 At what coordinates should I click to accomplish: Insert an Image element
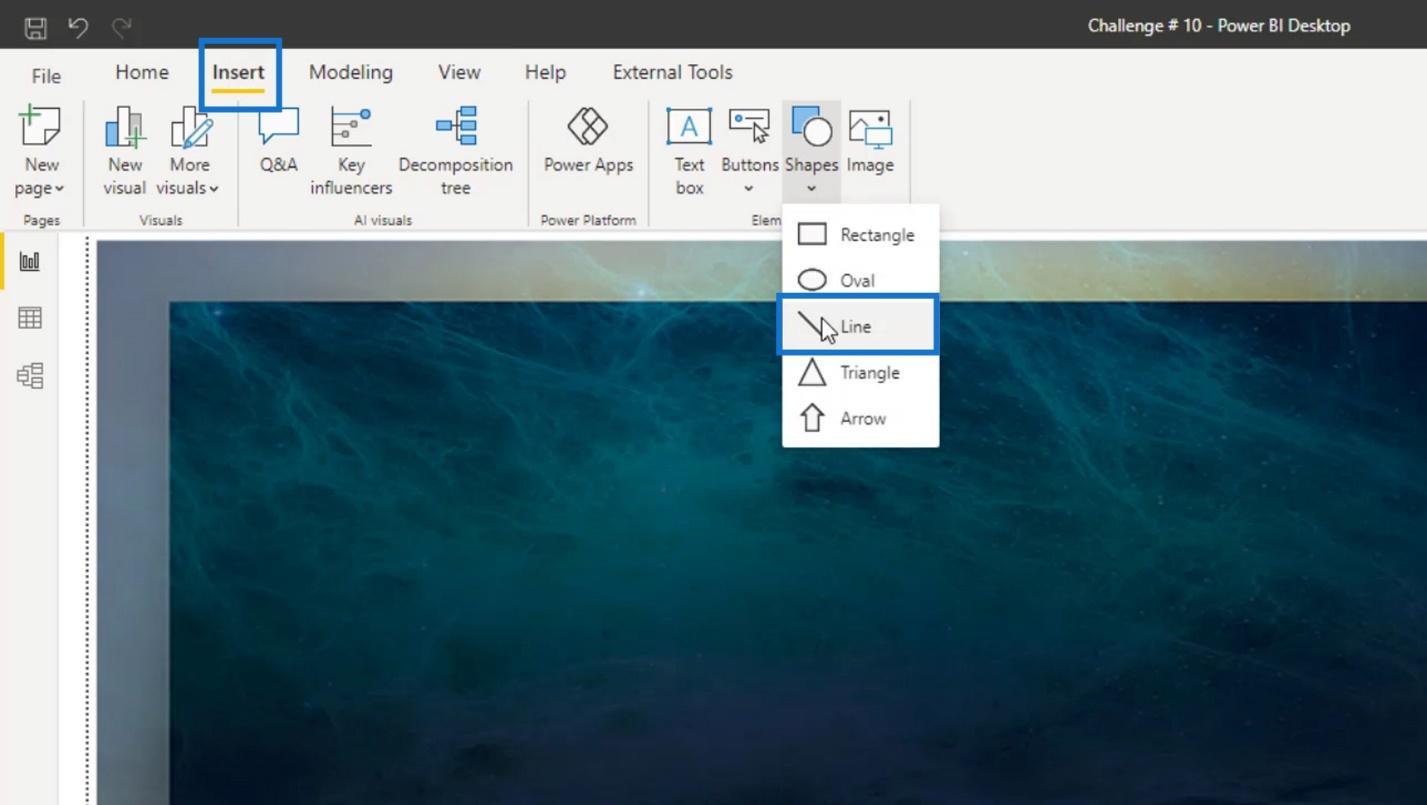point(869,142)
